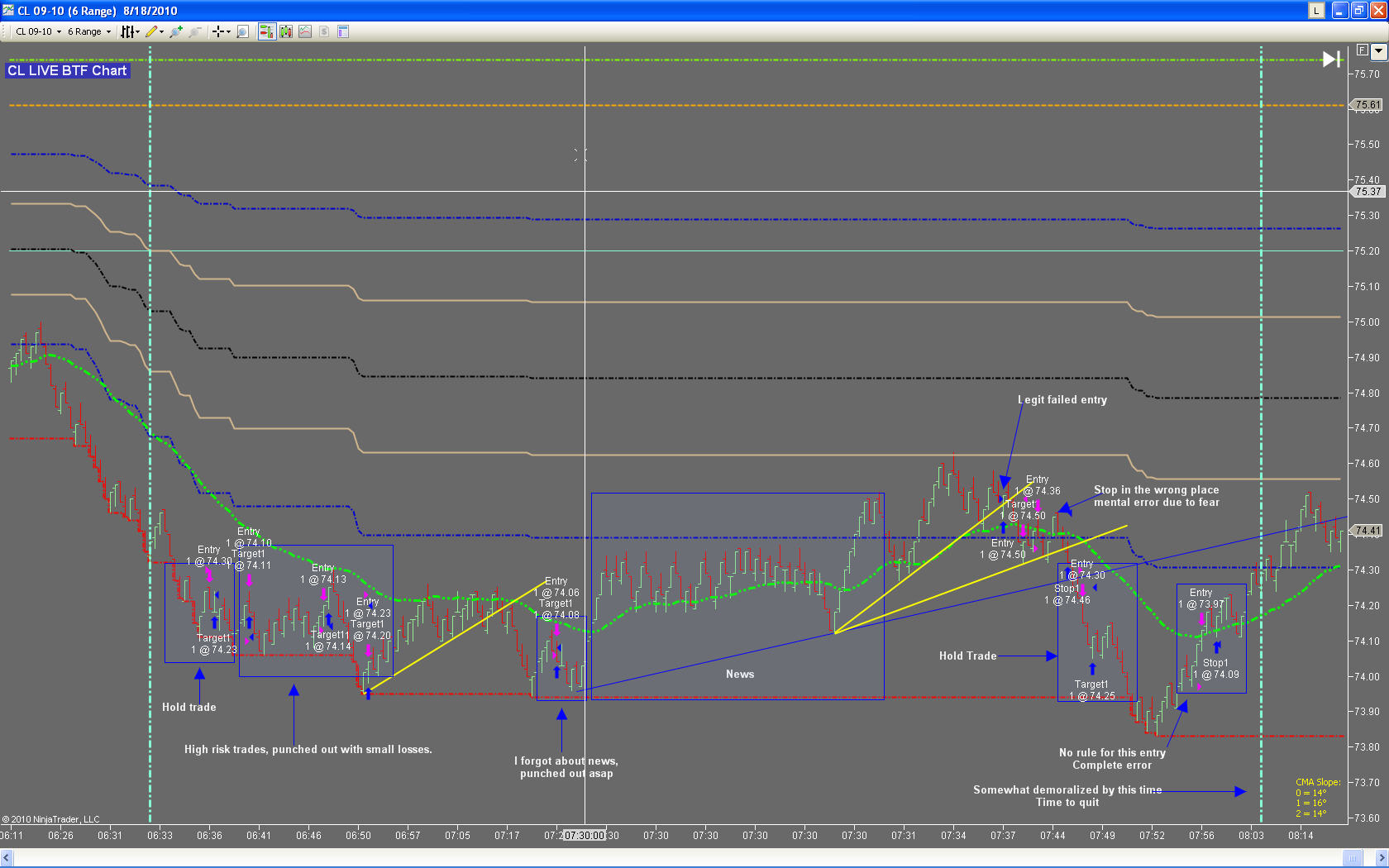This screenshot has height=868, width=1389.
Task: Click the '1 @ 73.97' entry label
Action: click(1201, 604)
